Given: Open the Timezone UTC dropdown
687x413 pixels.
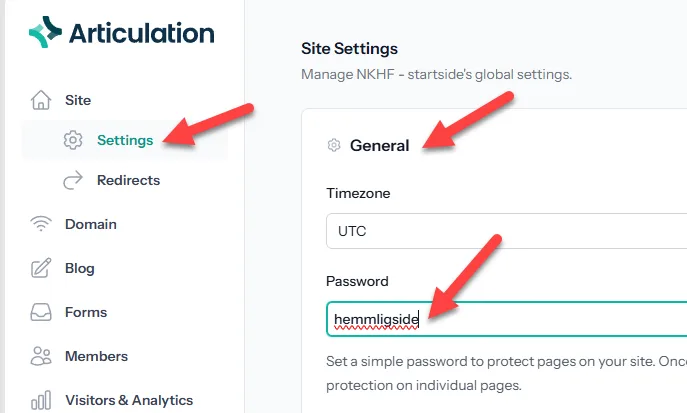Looking at the screenshot, I should [x=506, y=231].
